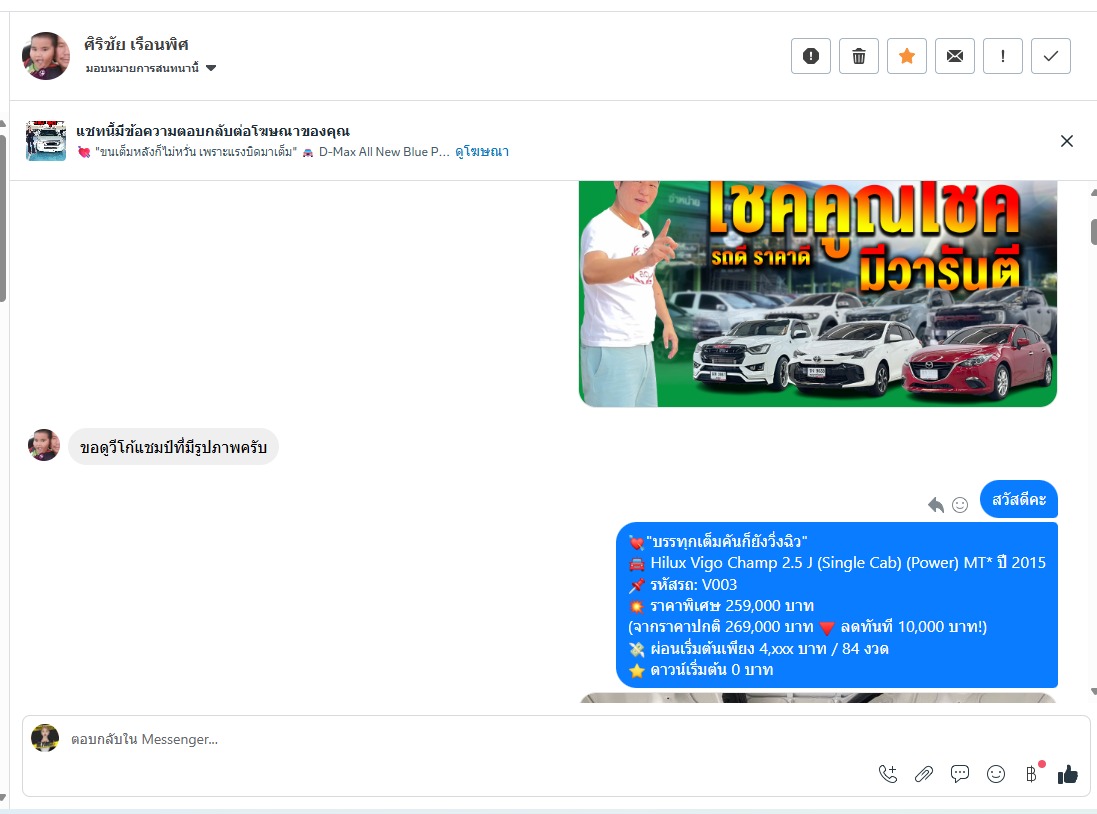The image size is (1097, 814).
Task: Open the ad thumbnail in banner
Action: click(46, 141)
